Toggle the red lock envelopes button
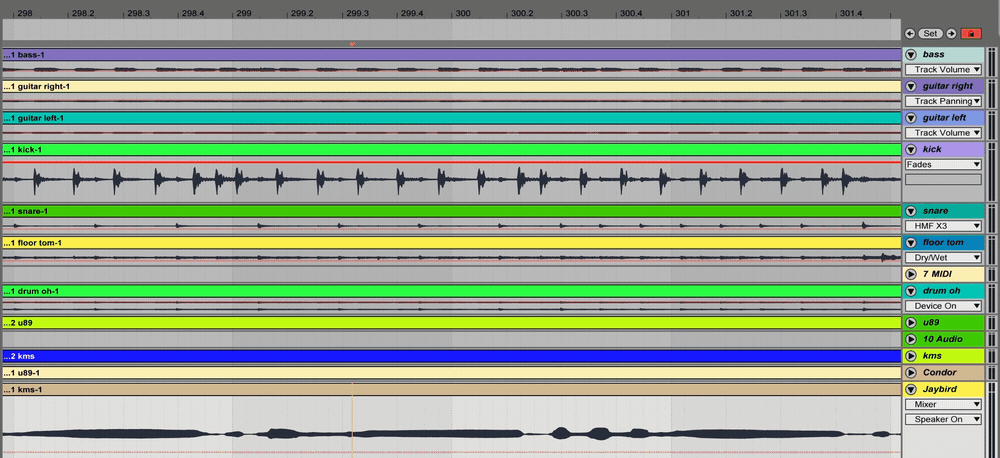Image resolution: width=1000 pixels, height=458 pixels. (x=971, y=34)
